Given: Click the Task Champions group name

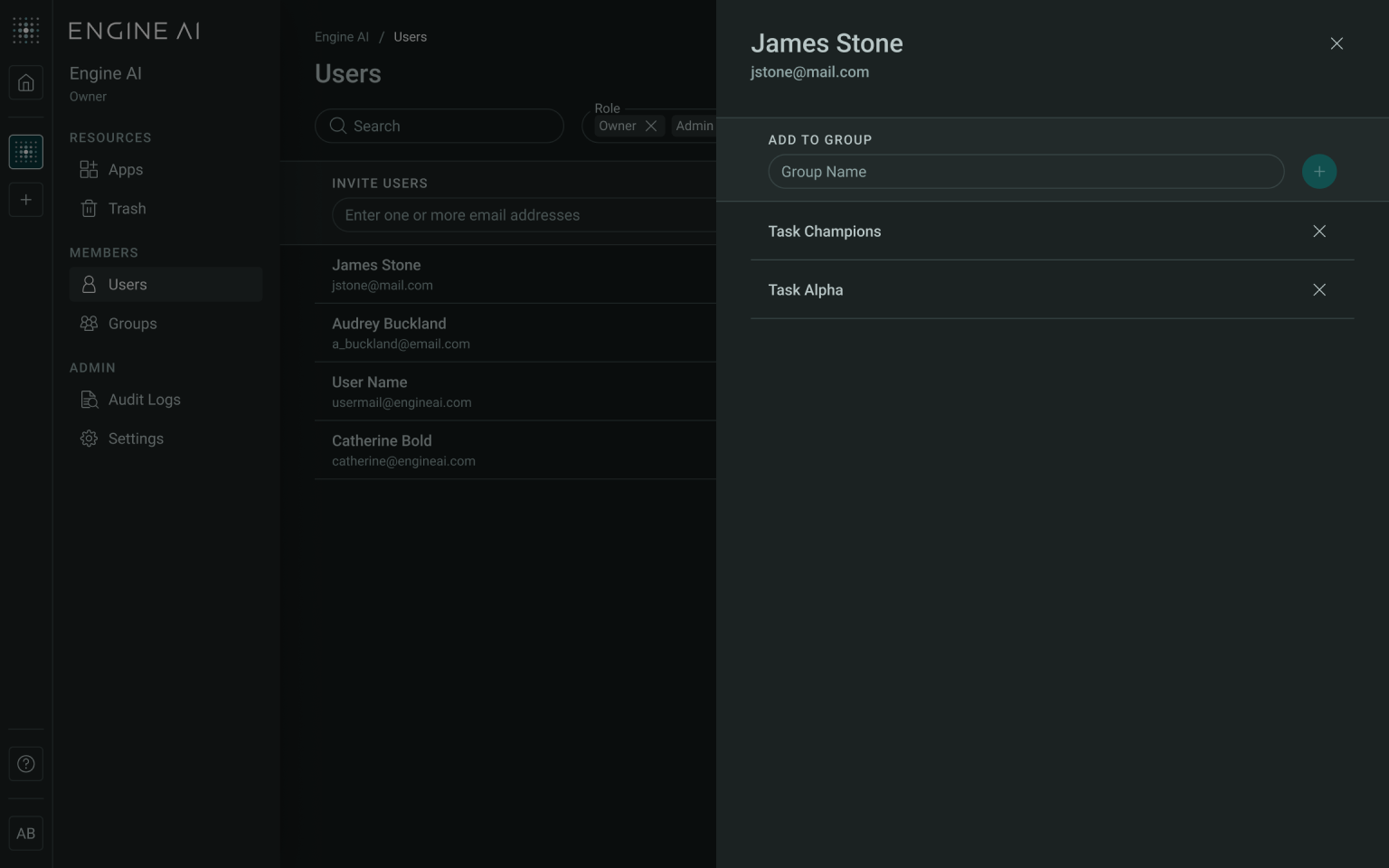Looking at the screenshot, I should click(x=825, y=231).
